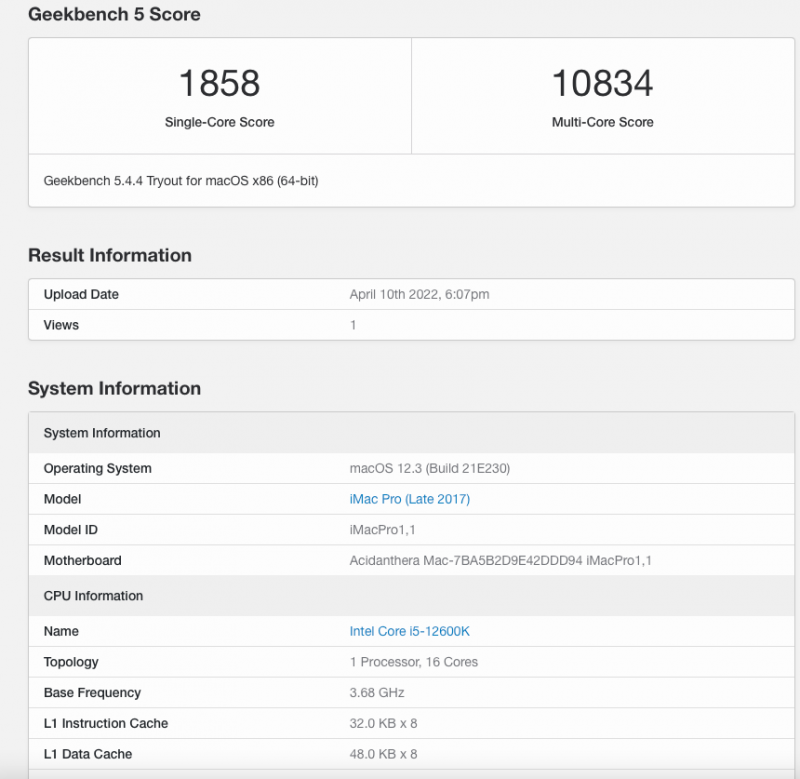Click the Model ID row label

click(70, 530)
